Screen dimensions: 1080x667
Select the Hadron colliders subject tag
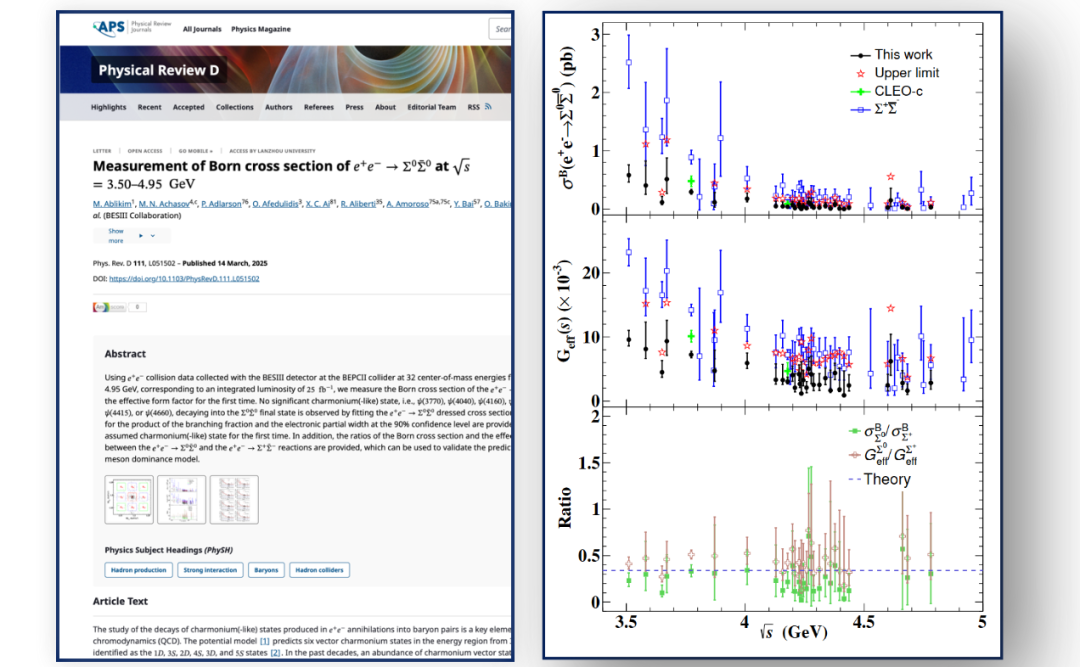[x=320, y=570]
